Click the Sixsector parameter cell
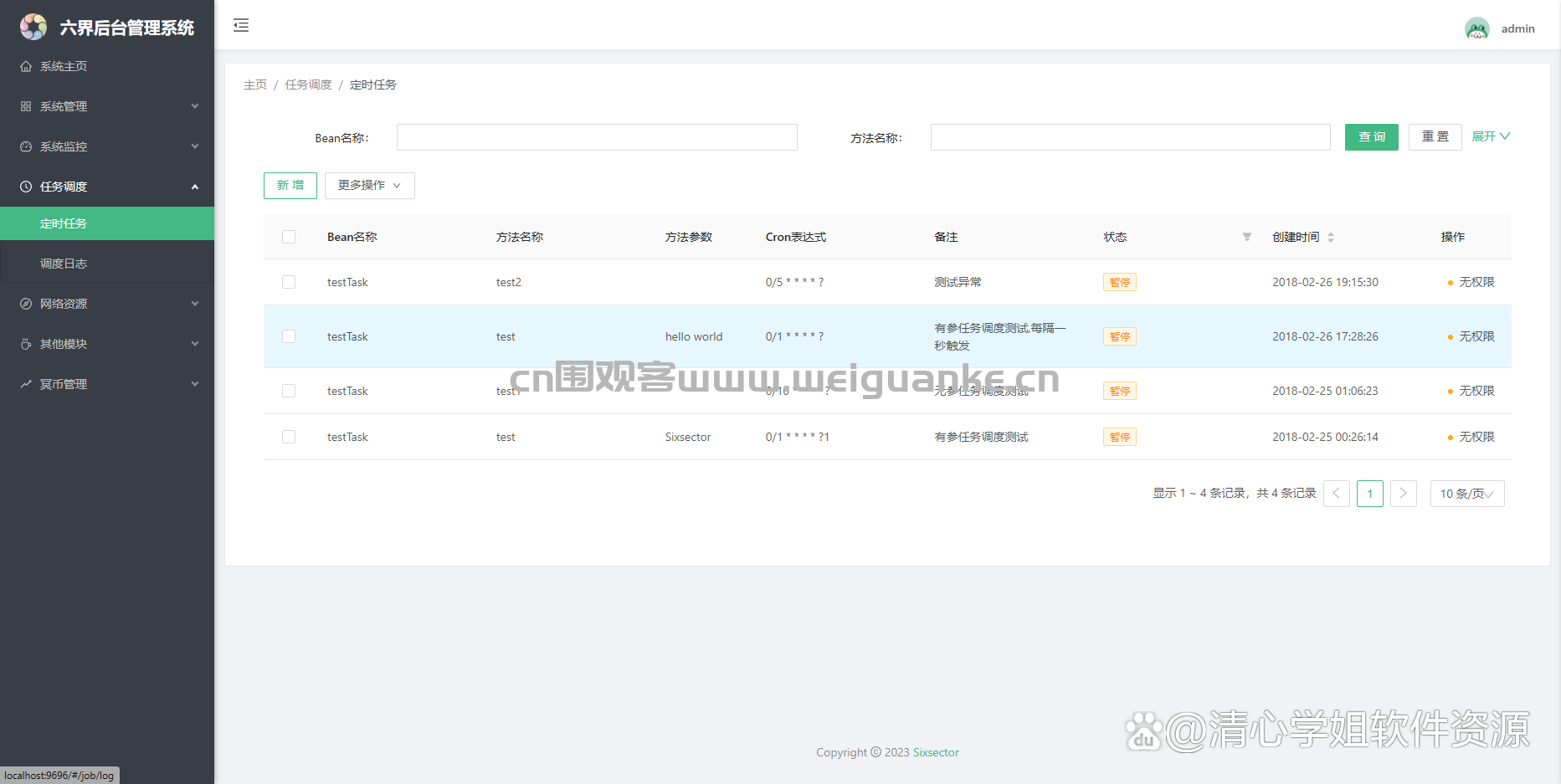Image resolution: width=1561 pixels, height=784 pixels. tap(688, 437)
